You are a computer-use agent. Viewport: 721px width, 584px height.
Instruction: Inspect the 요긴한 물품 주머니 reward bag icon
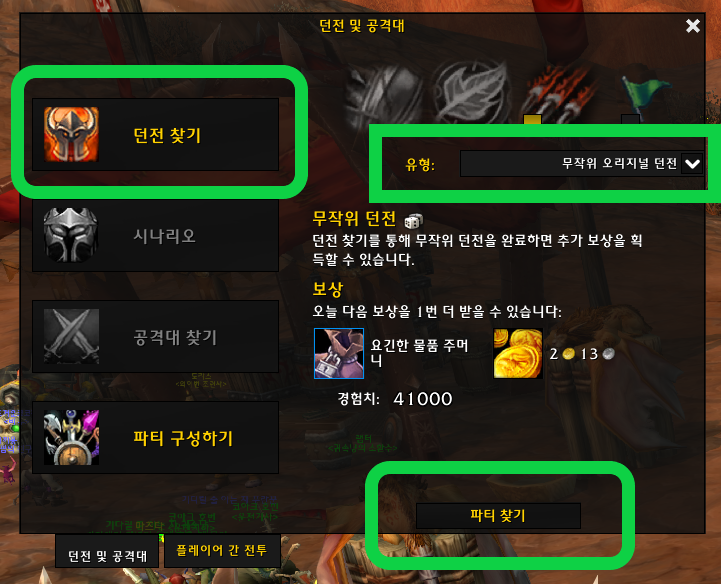coord(339,353)
